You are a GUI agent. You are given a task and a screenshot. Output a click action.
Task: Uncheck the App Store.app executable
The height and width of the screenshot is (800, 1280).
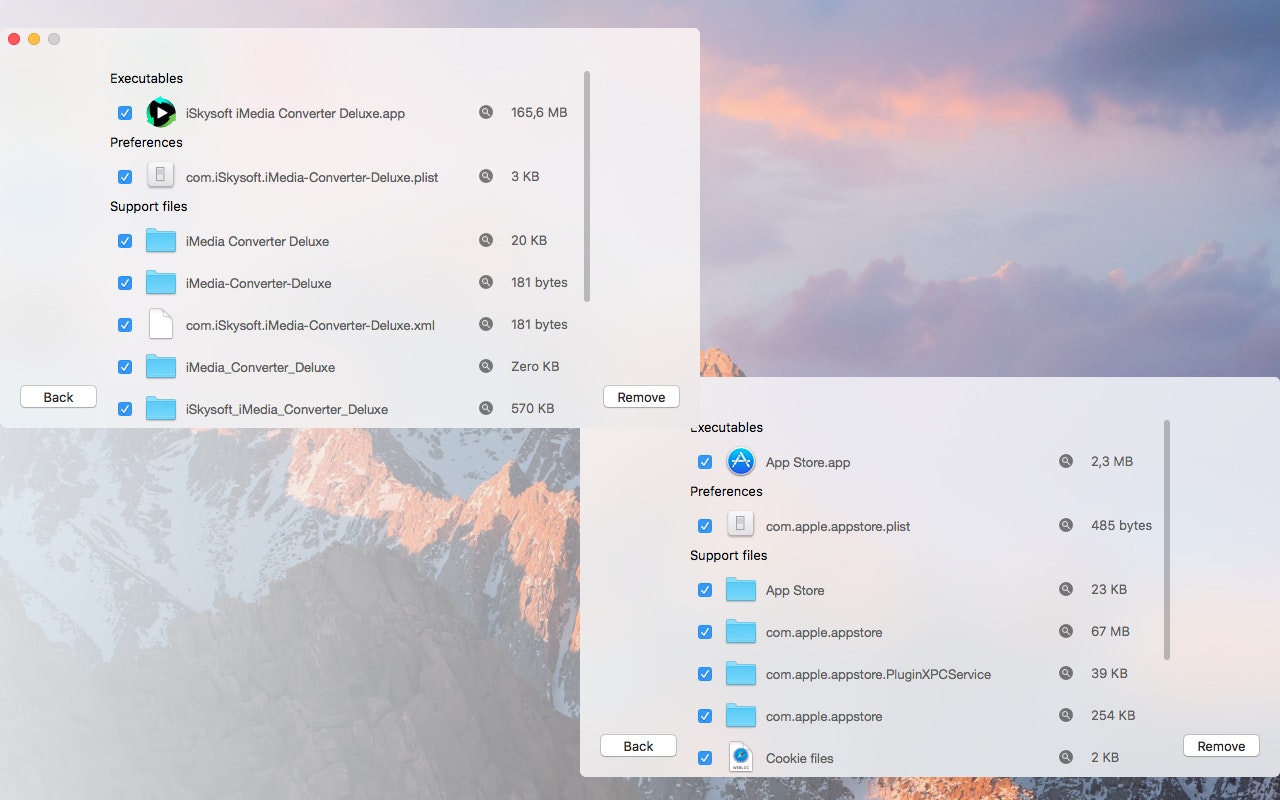(705, 461)
